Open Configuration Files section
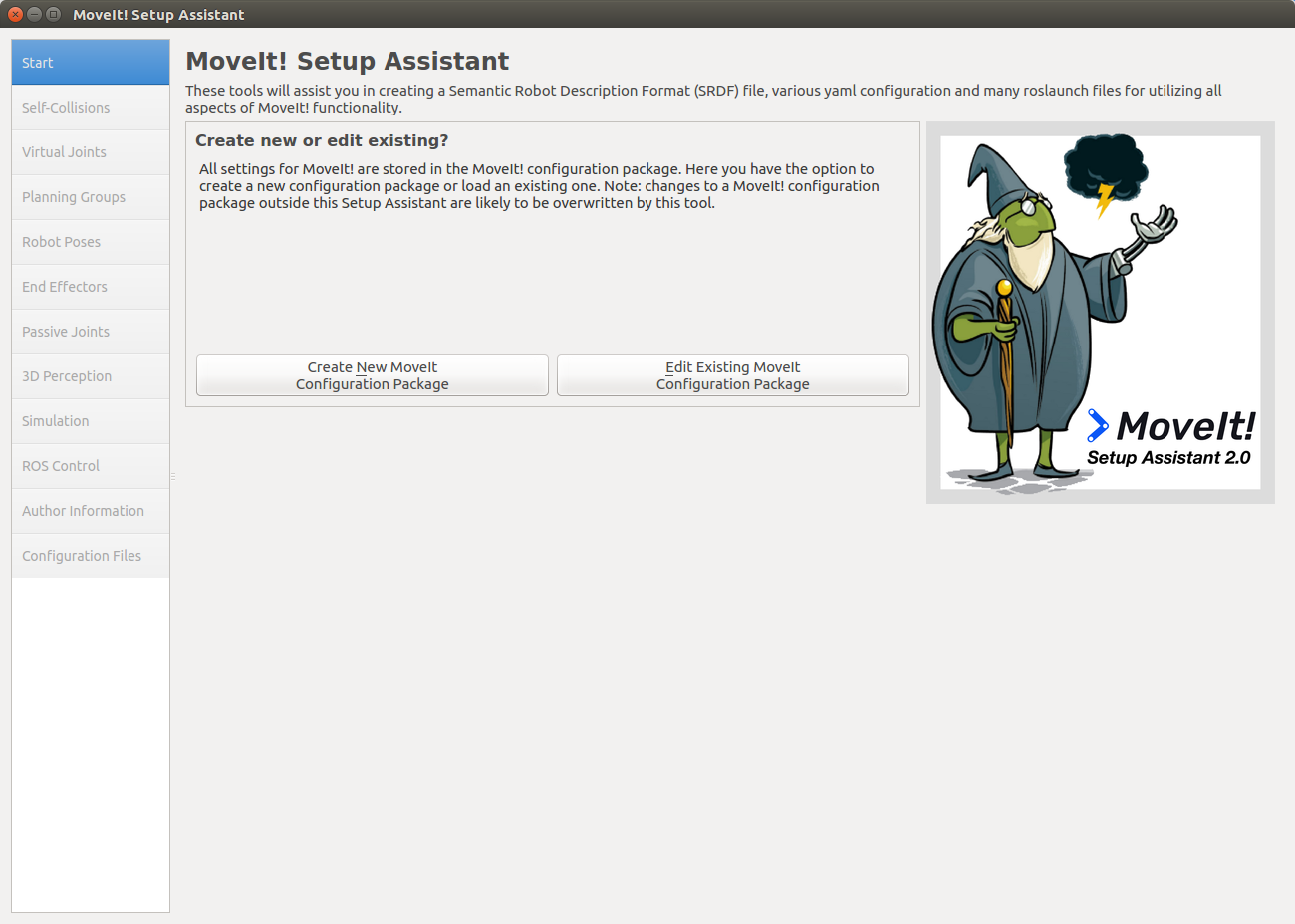 91,556
